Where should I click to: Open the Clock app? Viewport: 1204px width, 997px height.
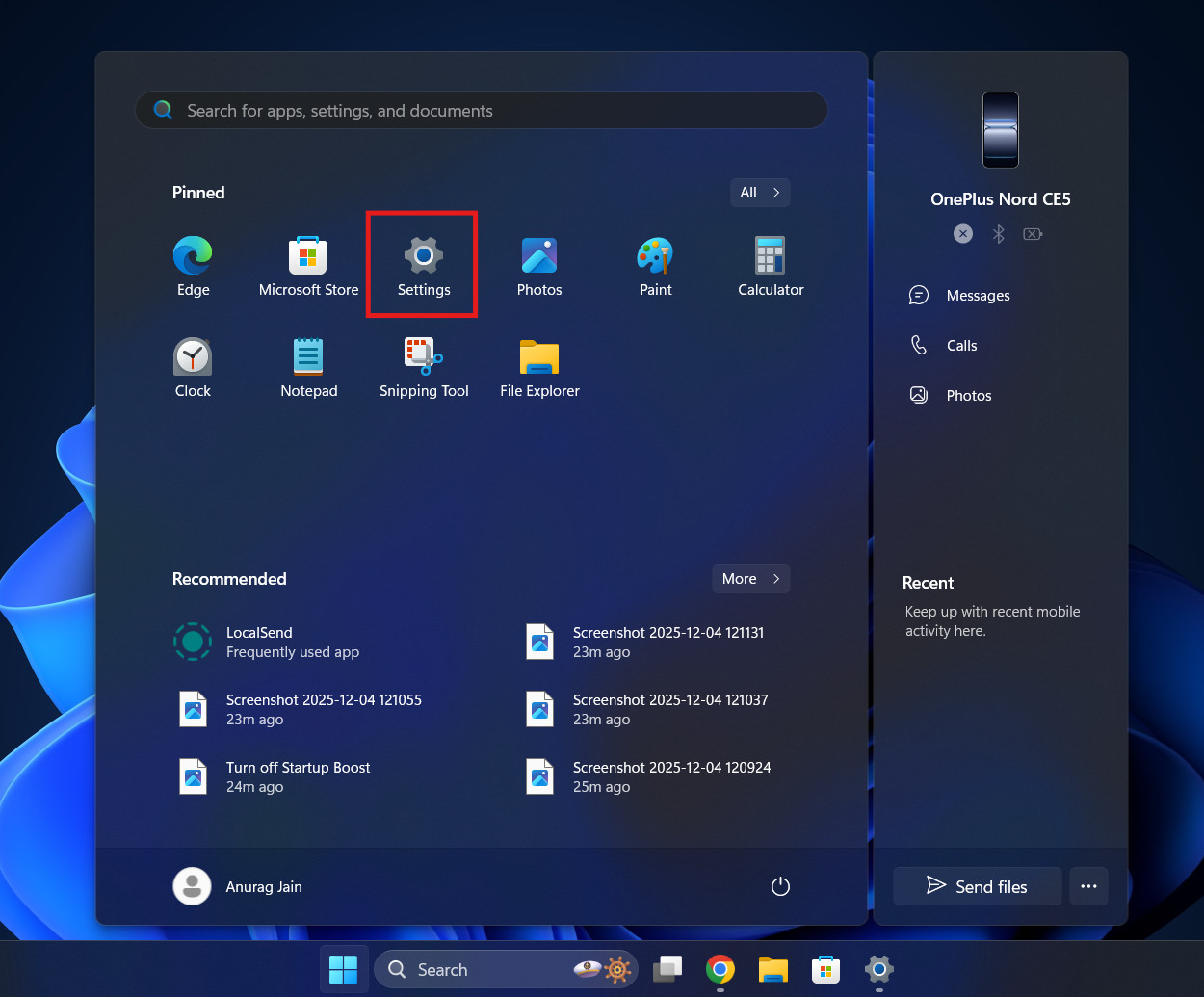coord(193,366)
